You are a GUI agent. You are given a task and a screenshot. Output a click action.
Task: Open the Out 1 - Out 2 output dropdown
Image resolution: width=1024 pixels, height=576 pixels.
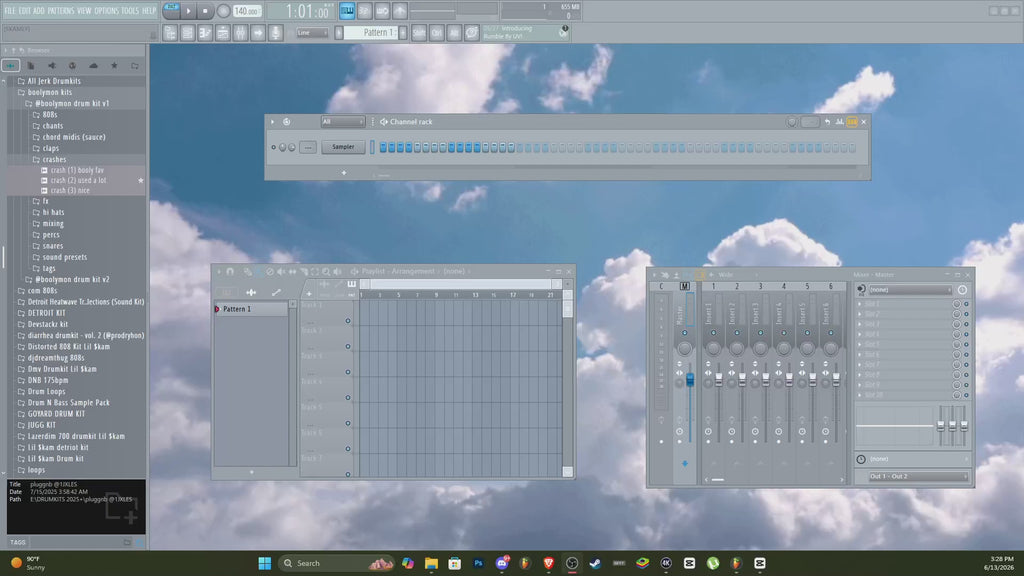tap(917, 476)
